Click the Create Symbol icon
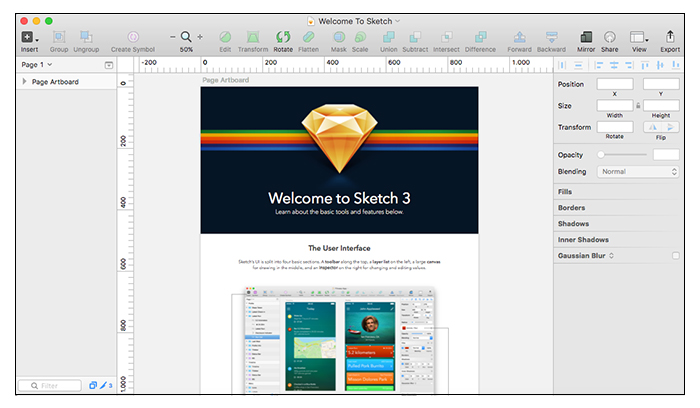The height and width of the screenshot is (408, 700). pos(133,37)
